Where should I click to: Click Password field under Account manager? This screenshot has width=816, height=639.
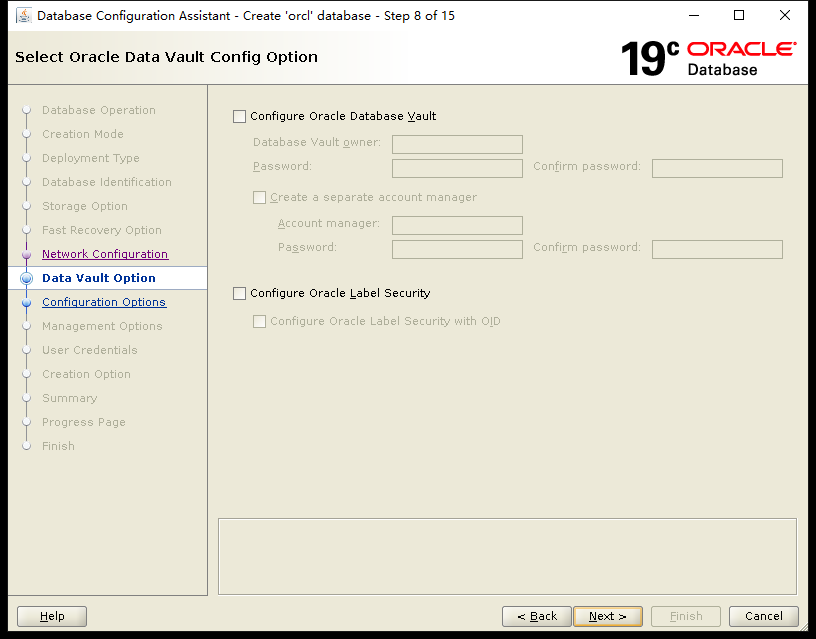pyautogui.click(x=457, y=249)
